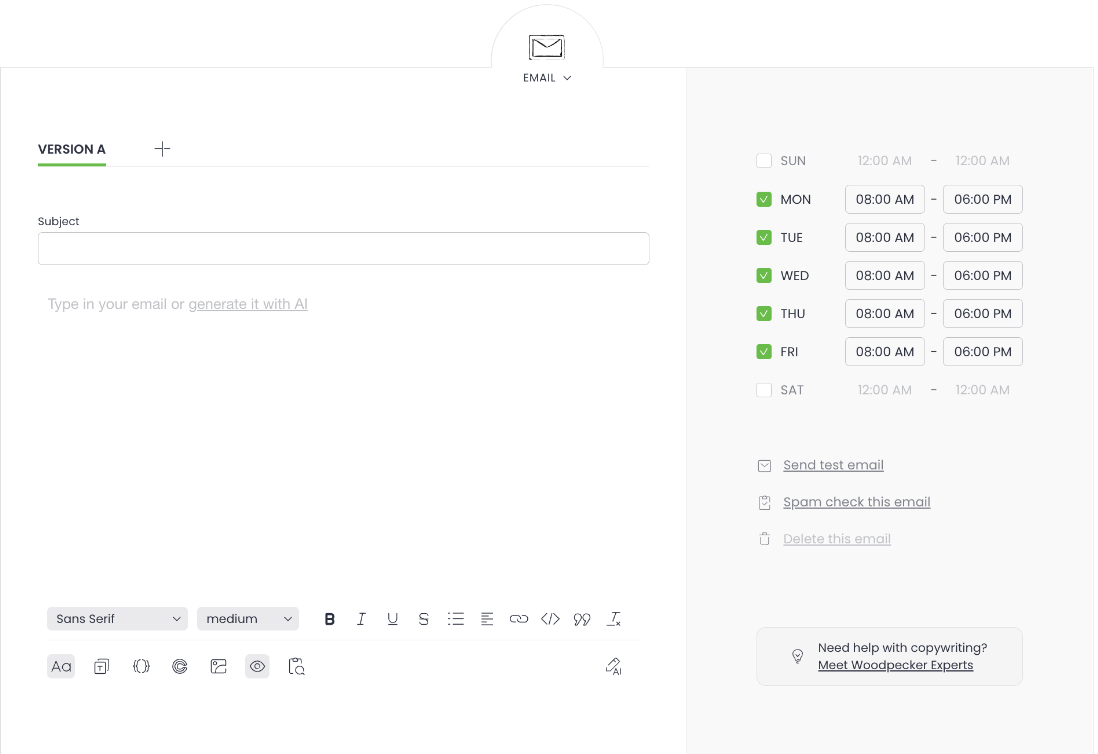Insert an image into the email body
Image resolution: width=1098 pixels, height=754 pixels.
(x=218, y=666)
